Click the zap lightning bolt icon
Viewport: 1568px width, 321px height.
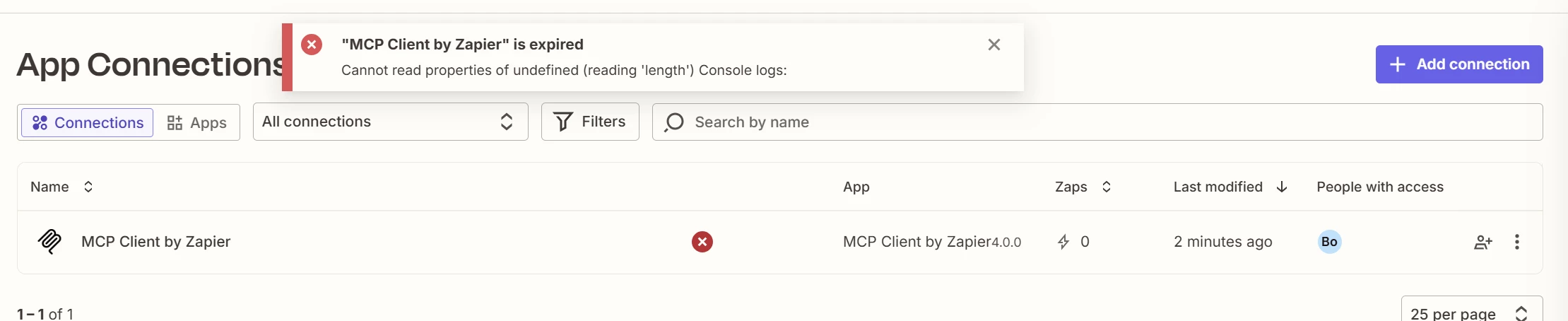(x=1063, y=242)
